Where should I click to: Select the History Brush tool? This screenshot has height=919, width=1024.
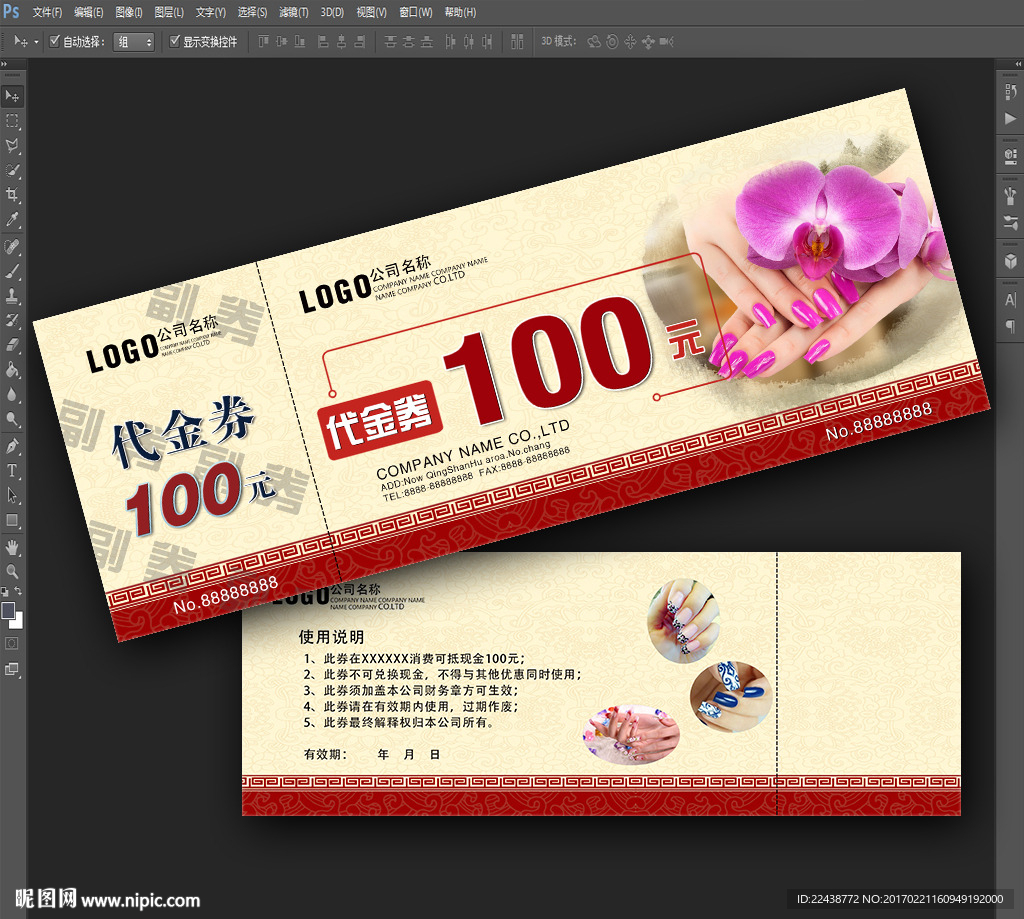tap(12, 321)
